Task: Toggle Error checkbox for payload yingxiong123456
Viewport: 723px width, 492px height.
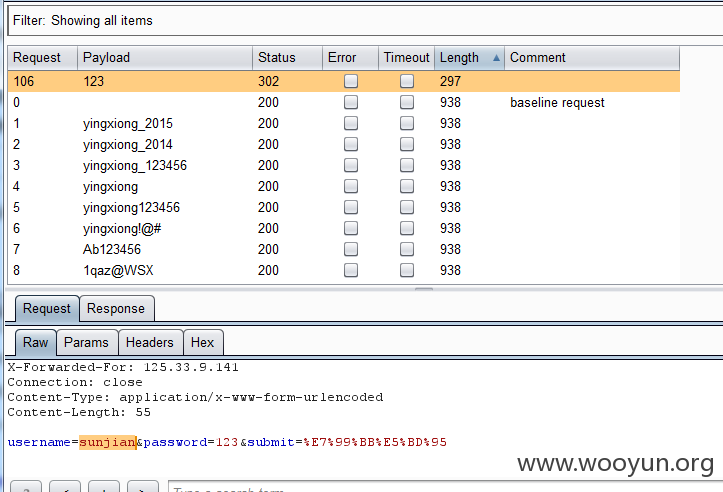Action: click(x=351, y=207)
